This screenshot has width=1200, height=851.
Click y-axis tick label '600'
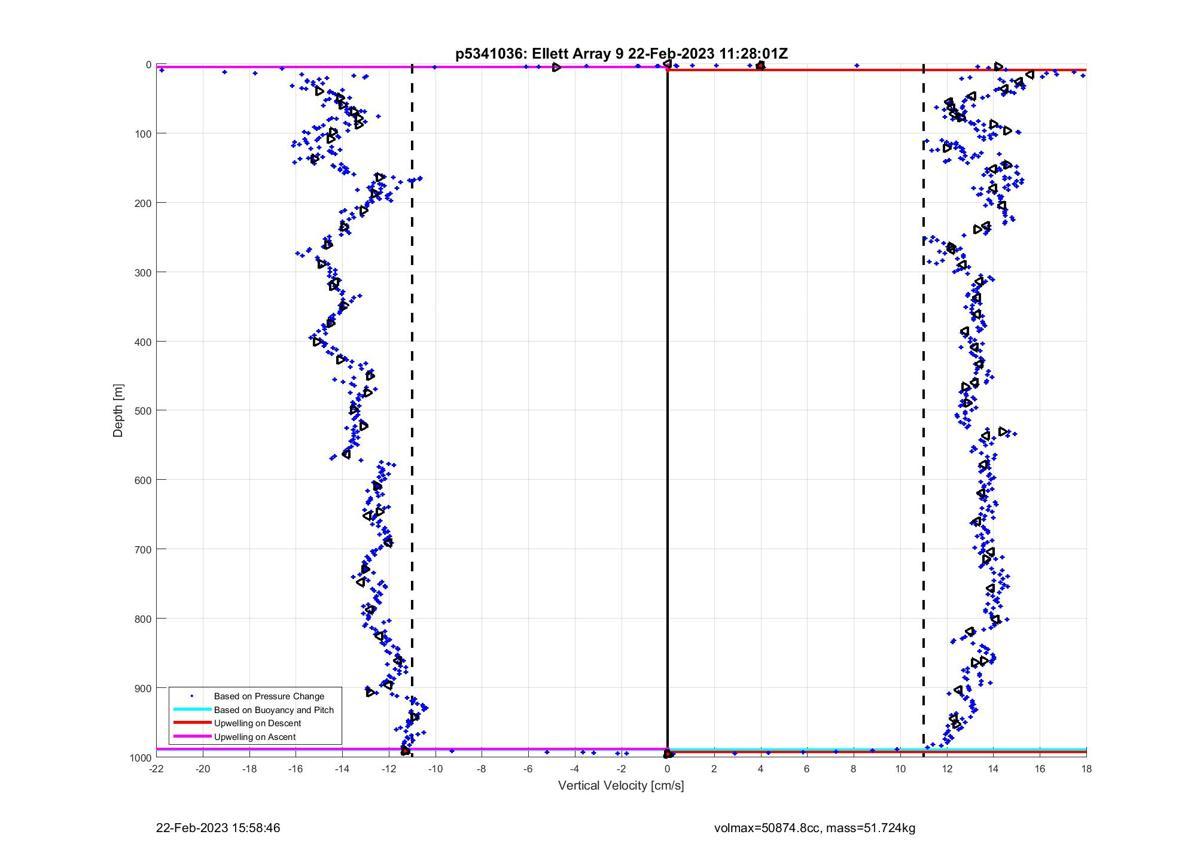pyautogui.click(x=142, y=480)
